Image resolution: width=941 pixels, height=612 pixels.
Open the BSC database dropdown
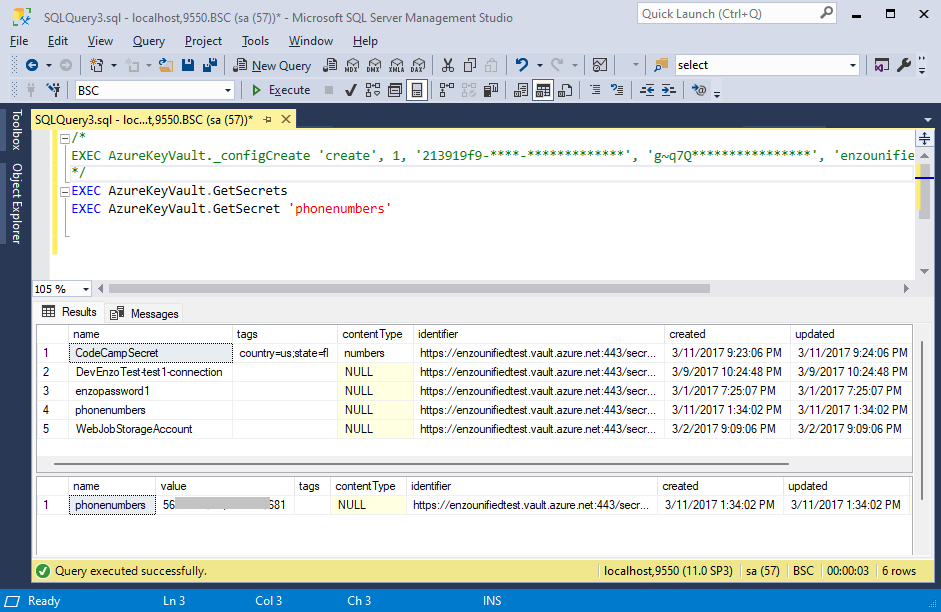(x=227, y=91)
